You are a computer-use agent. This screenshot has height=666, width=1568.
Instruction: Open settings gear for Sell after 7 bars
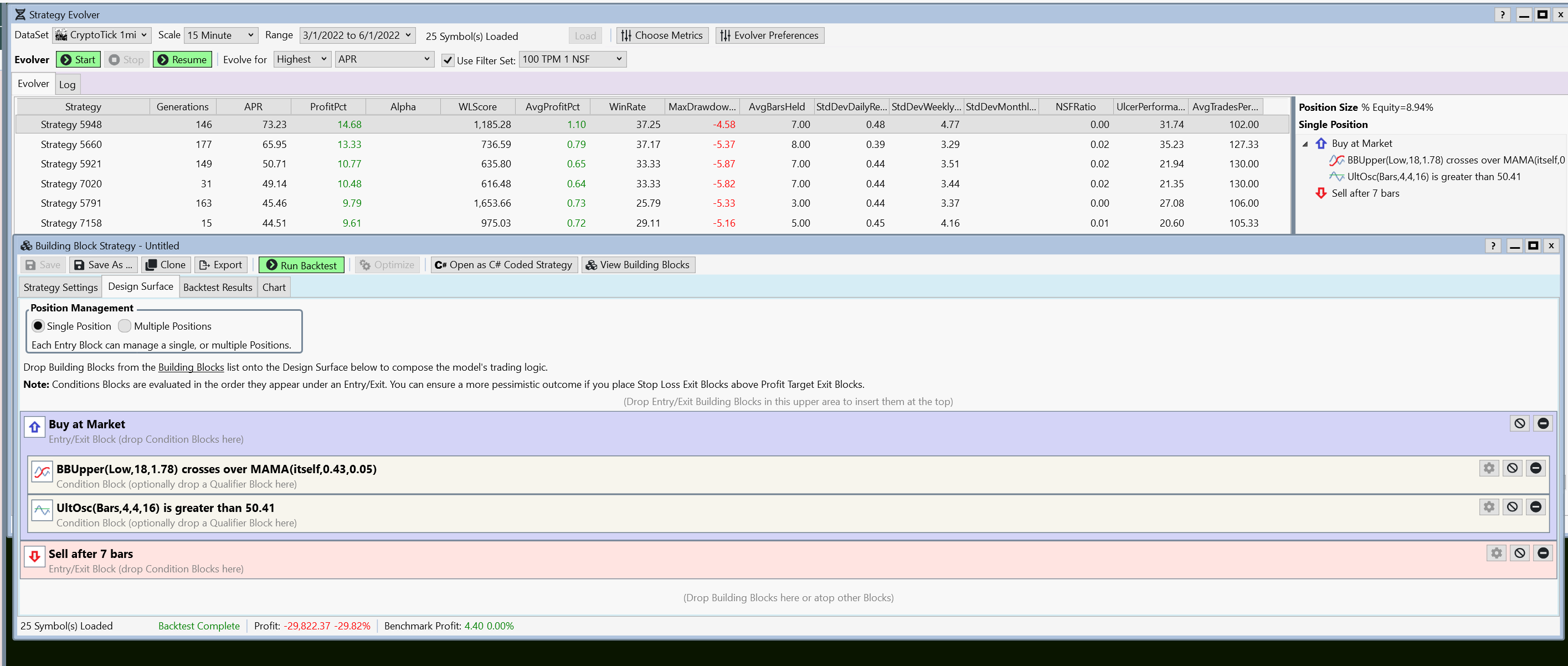click(x=1496, y=553)
